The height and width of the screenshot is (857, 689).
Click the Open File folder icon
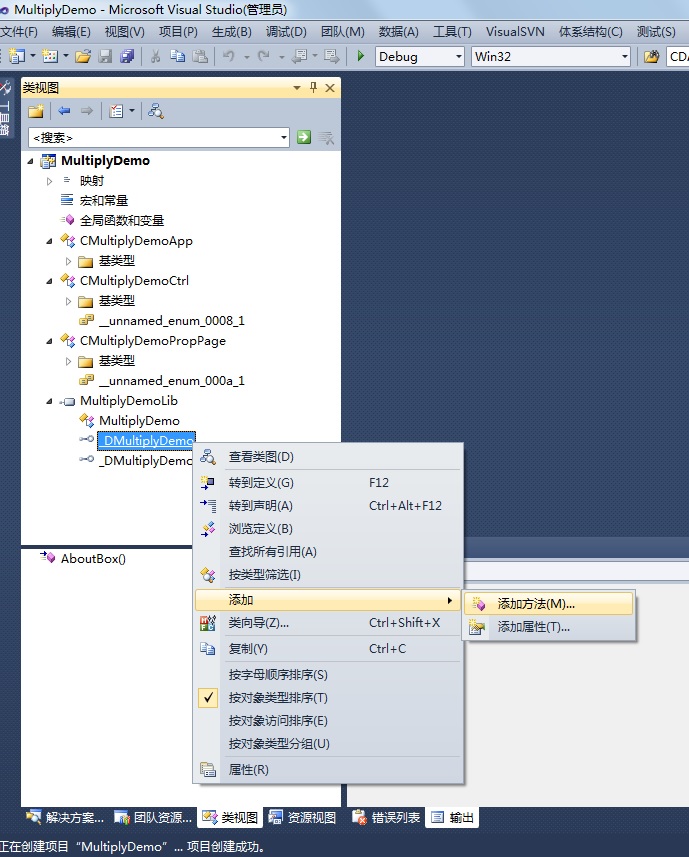point(83,56)
